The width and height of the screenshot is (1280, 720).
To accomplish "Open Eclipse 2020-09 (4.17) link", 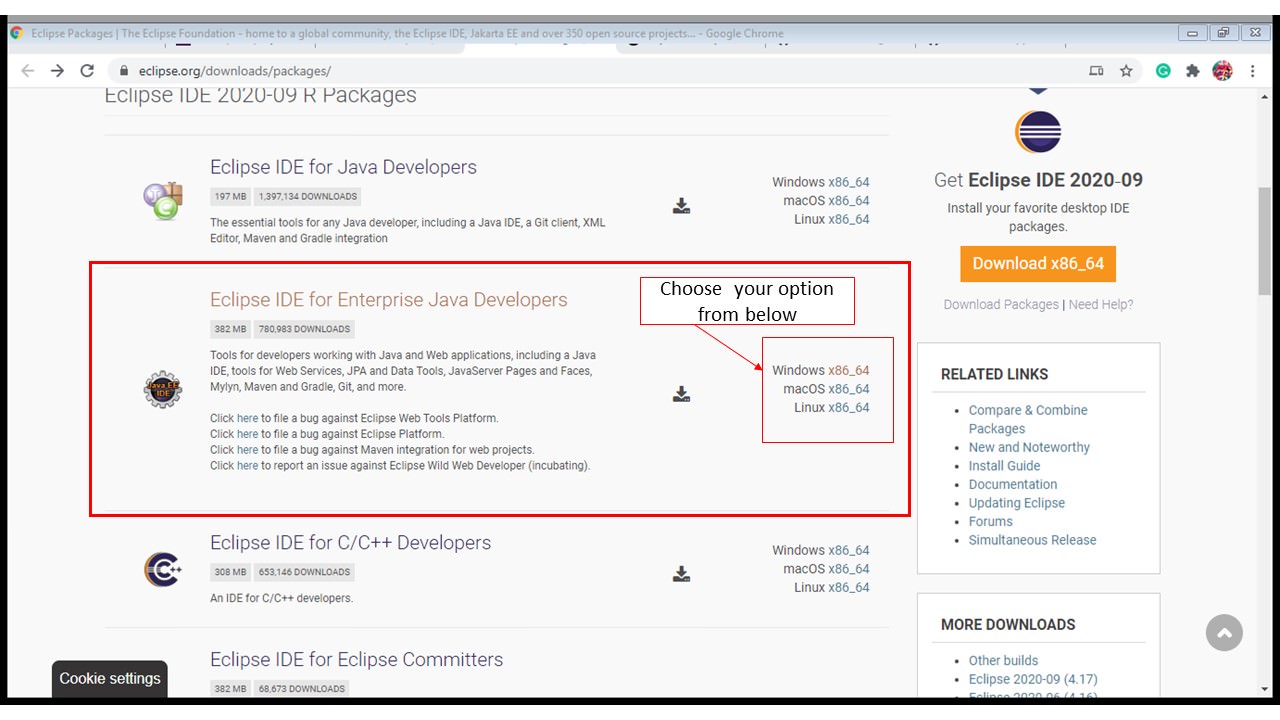I will point(1033,679).
